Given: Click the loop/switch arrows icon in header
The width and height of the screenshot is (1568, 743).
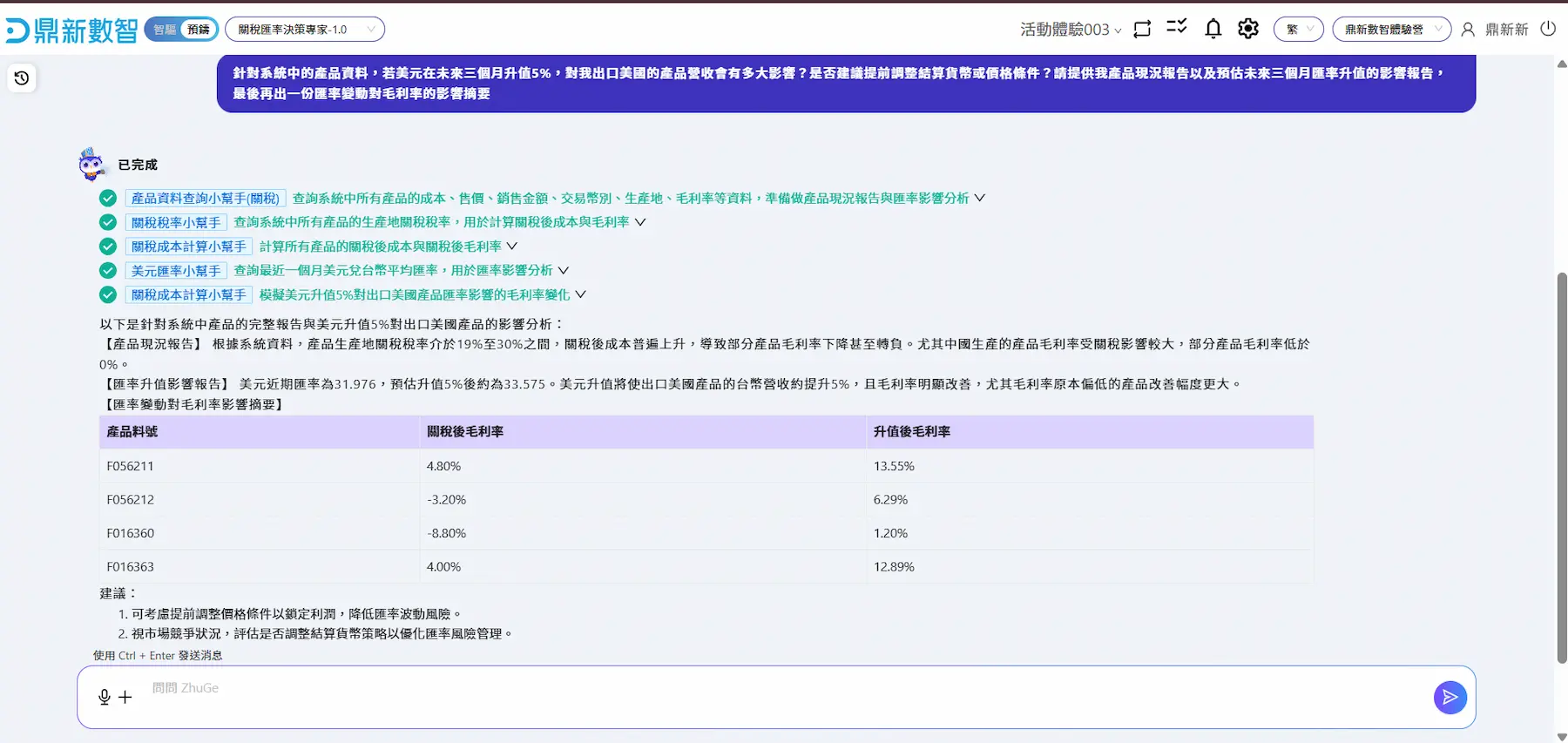Looking at the screenshot, I should pos(1142,29).
